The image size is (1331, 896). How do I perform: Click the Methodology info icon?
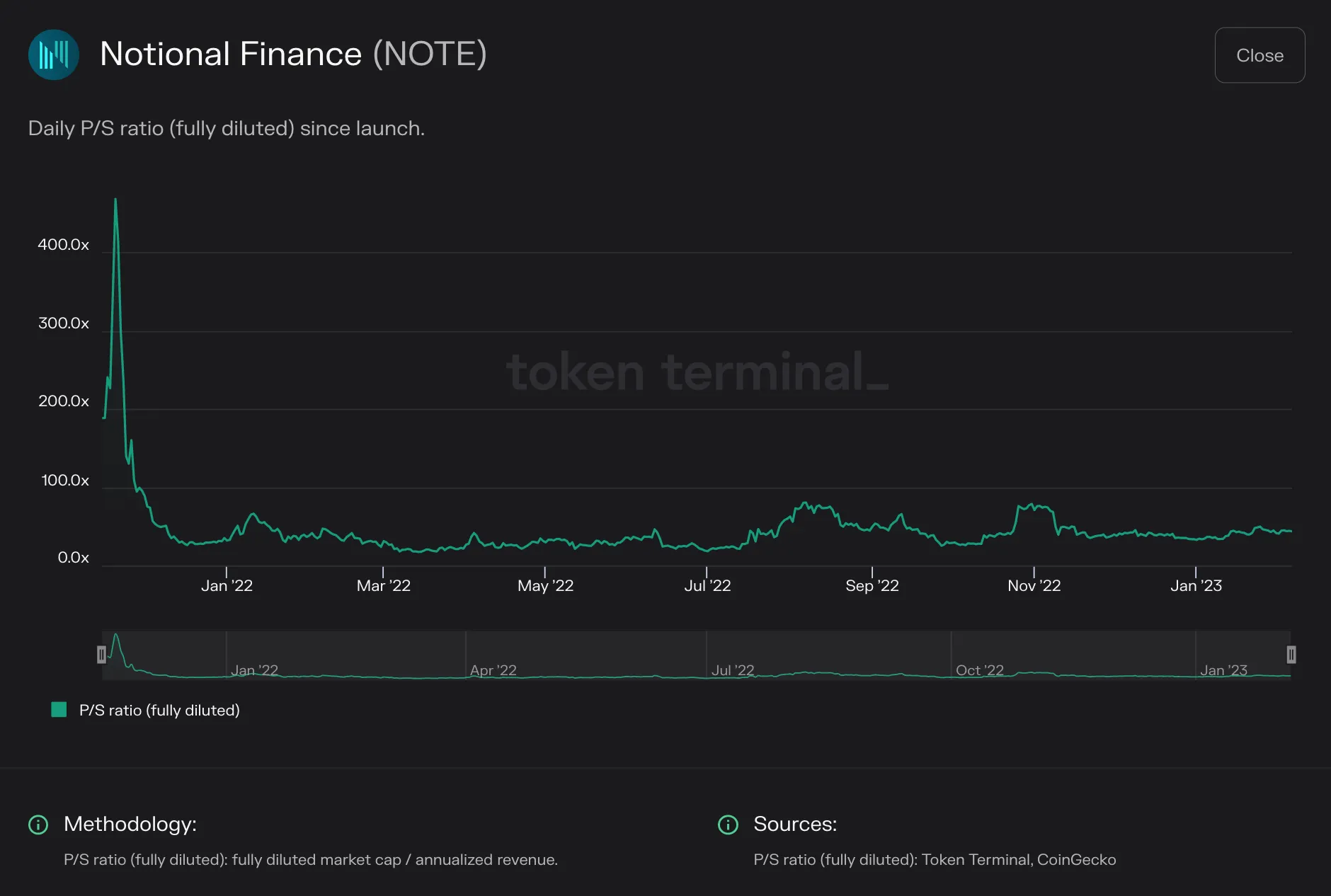pyautogui.click(x=38, y=825)
